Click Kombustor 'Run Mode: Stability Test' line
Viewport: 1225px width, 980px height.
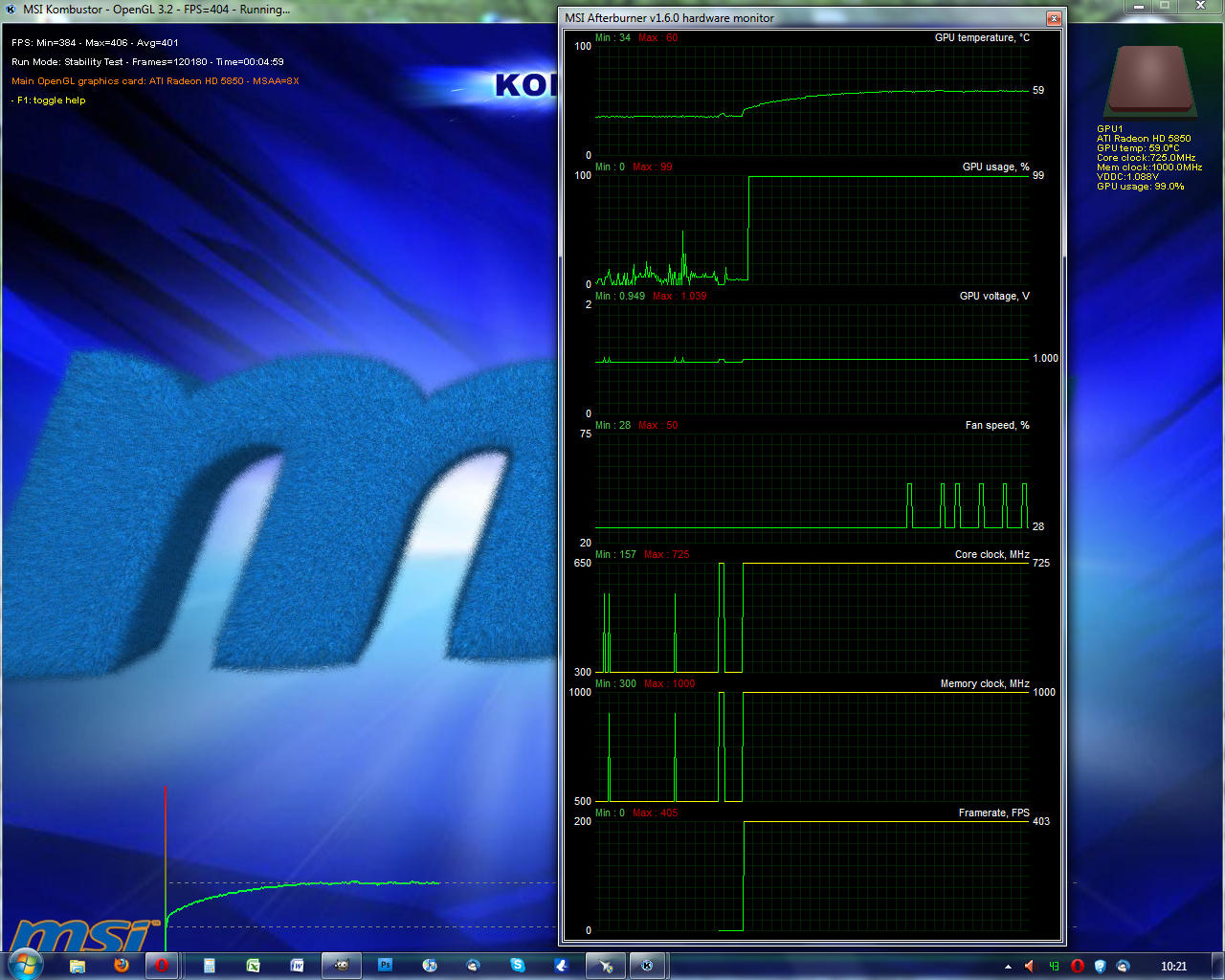tap(147, 62)
